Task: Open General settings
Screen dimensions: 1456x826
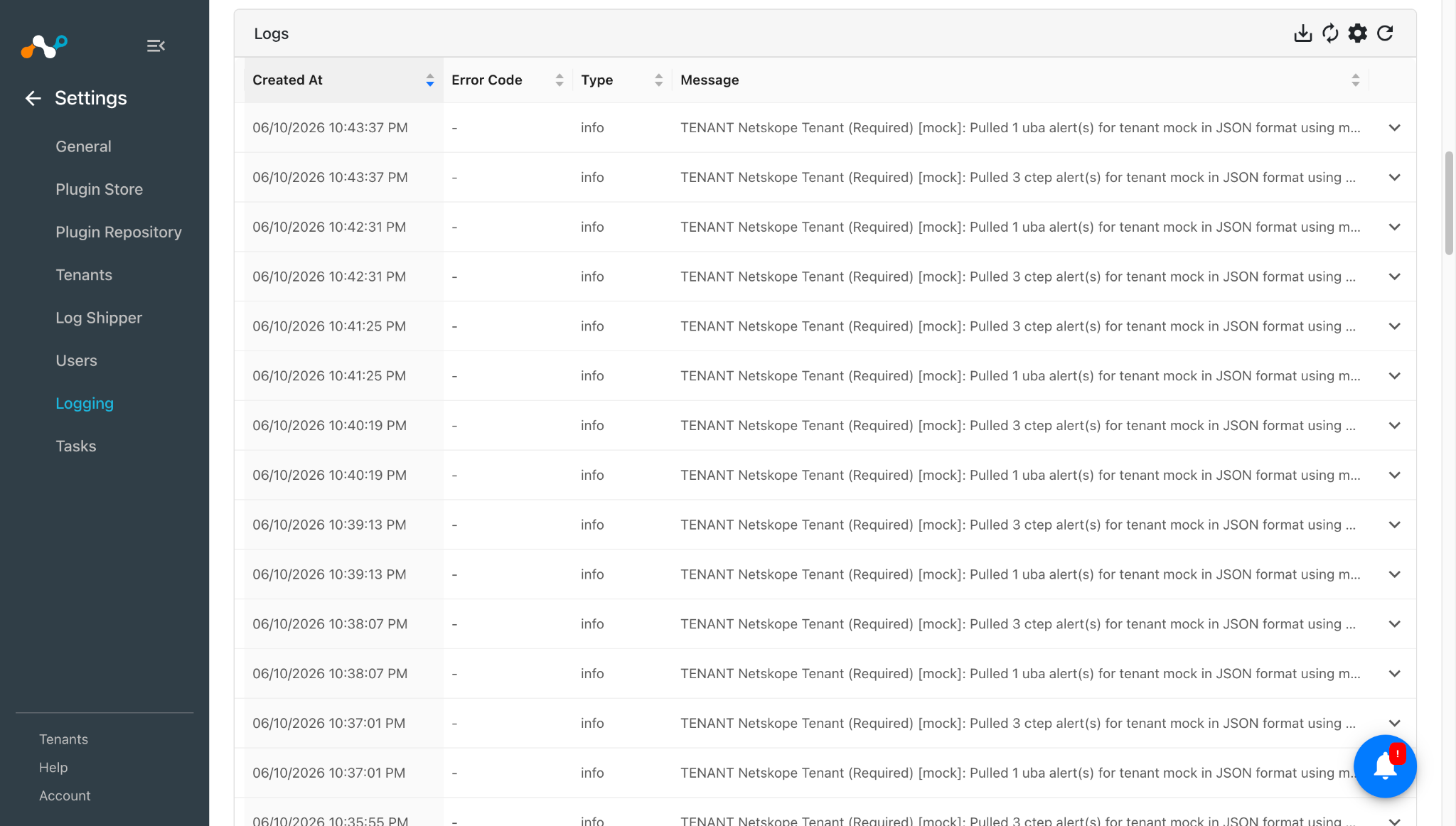Action: (83, 146)
